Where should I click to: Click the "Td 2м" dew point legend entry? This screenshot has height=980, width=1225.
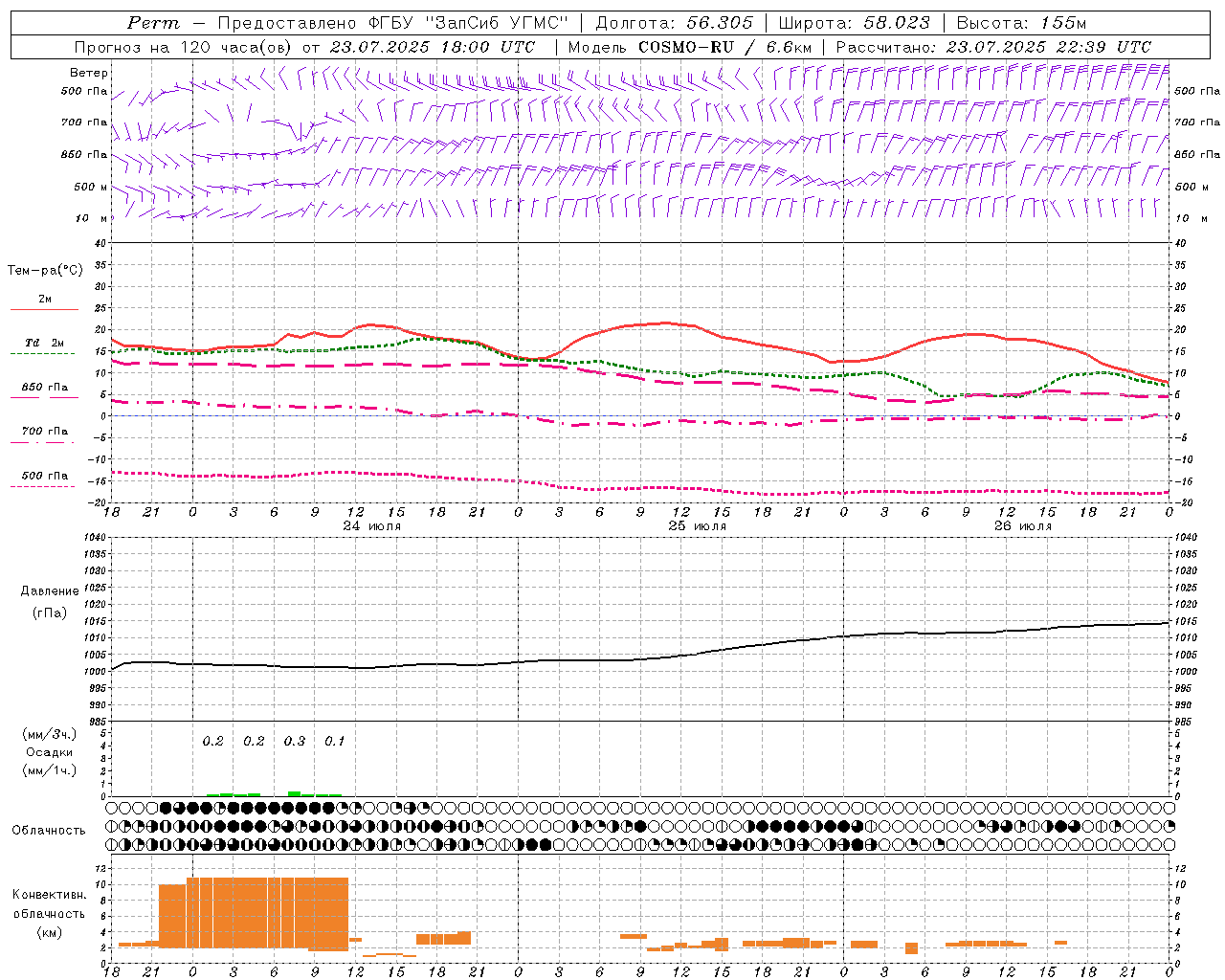click(45, 343)
